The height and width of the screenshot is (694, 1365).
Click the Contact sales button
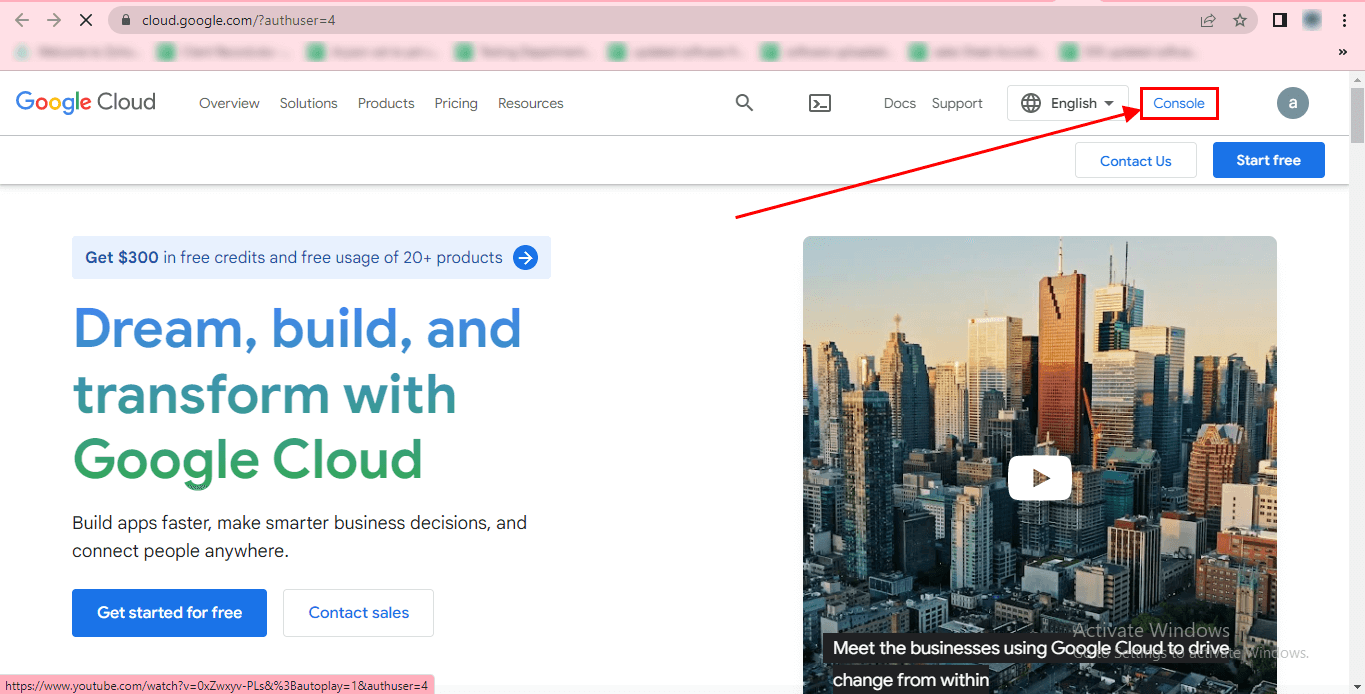(x=358, y=613)
